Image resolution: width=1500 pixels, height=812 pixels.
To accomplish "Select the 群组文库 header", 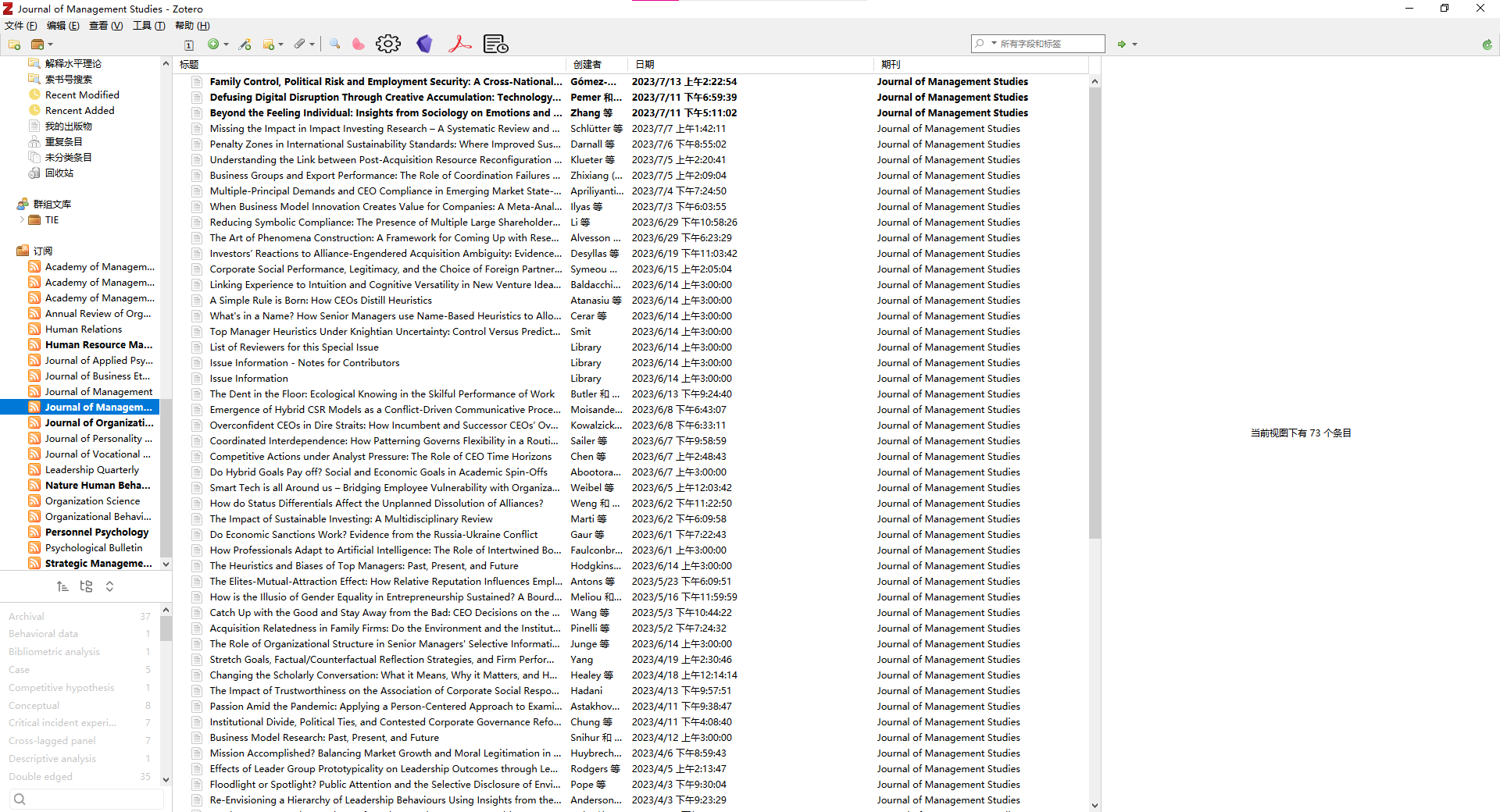I will (x=52, y=205).
